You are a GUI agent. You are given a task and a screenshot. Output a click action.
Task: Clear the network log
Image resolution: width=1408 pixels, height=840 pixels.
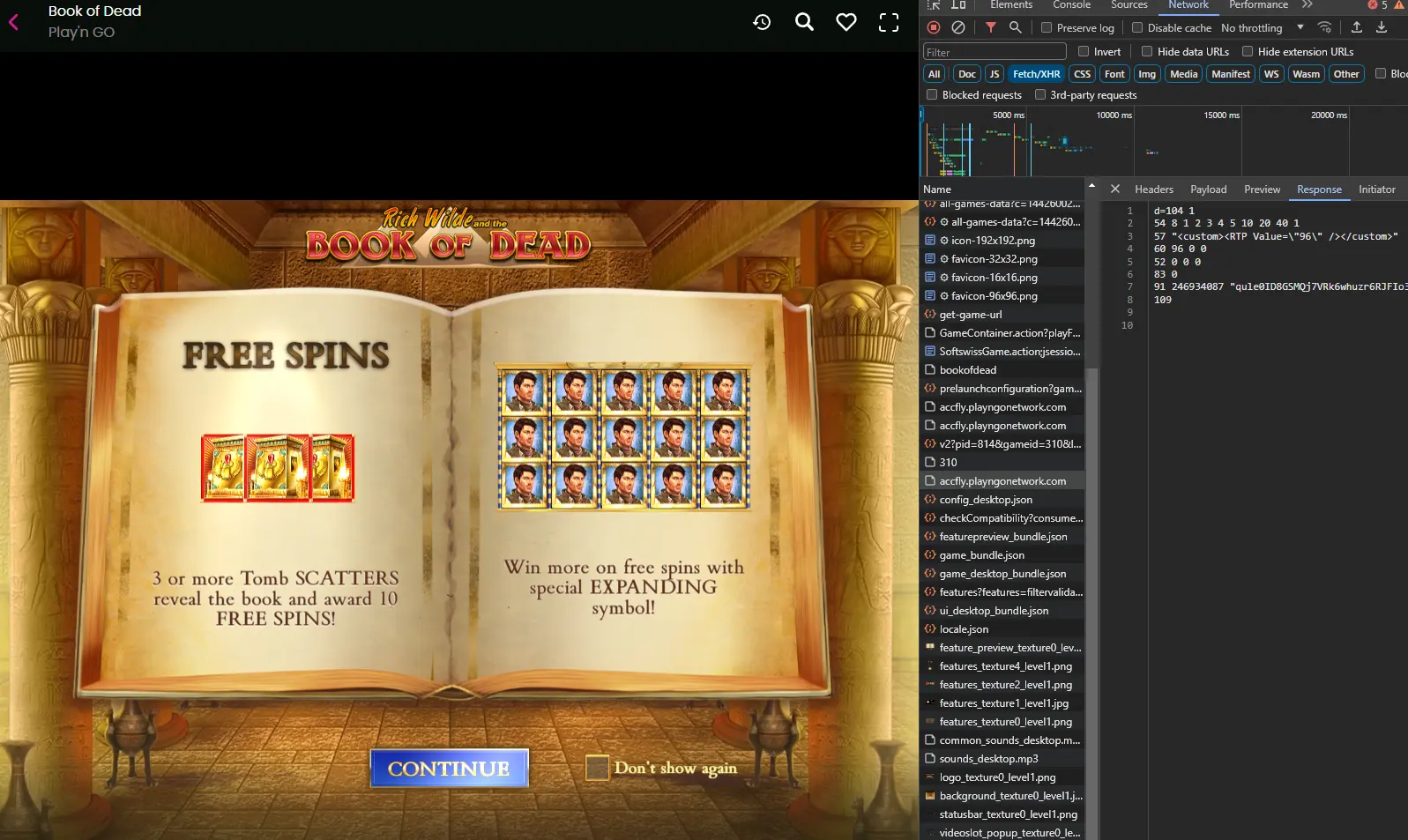958,27
